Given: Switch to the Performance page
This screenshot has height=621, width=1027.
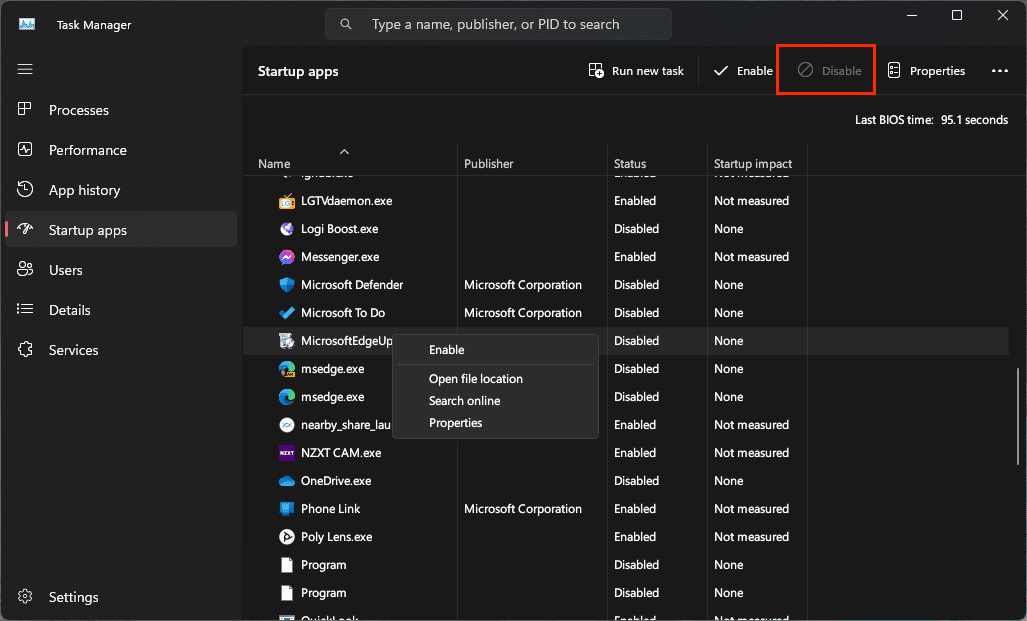Looking at the screenshot, I should point(121,150).
